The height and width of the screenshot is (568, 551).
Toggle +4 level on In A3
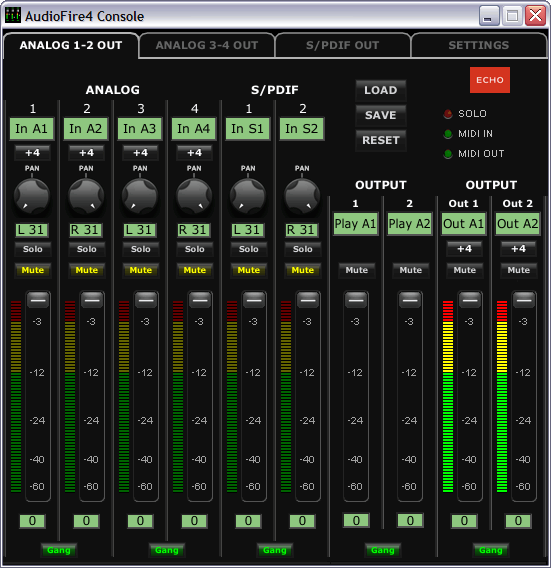[x=140, y=153]
